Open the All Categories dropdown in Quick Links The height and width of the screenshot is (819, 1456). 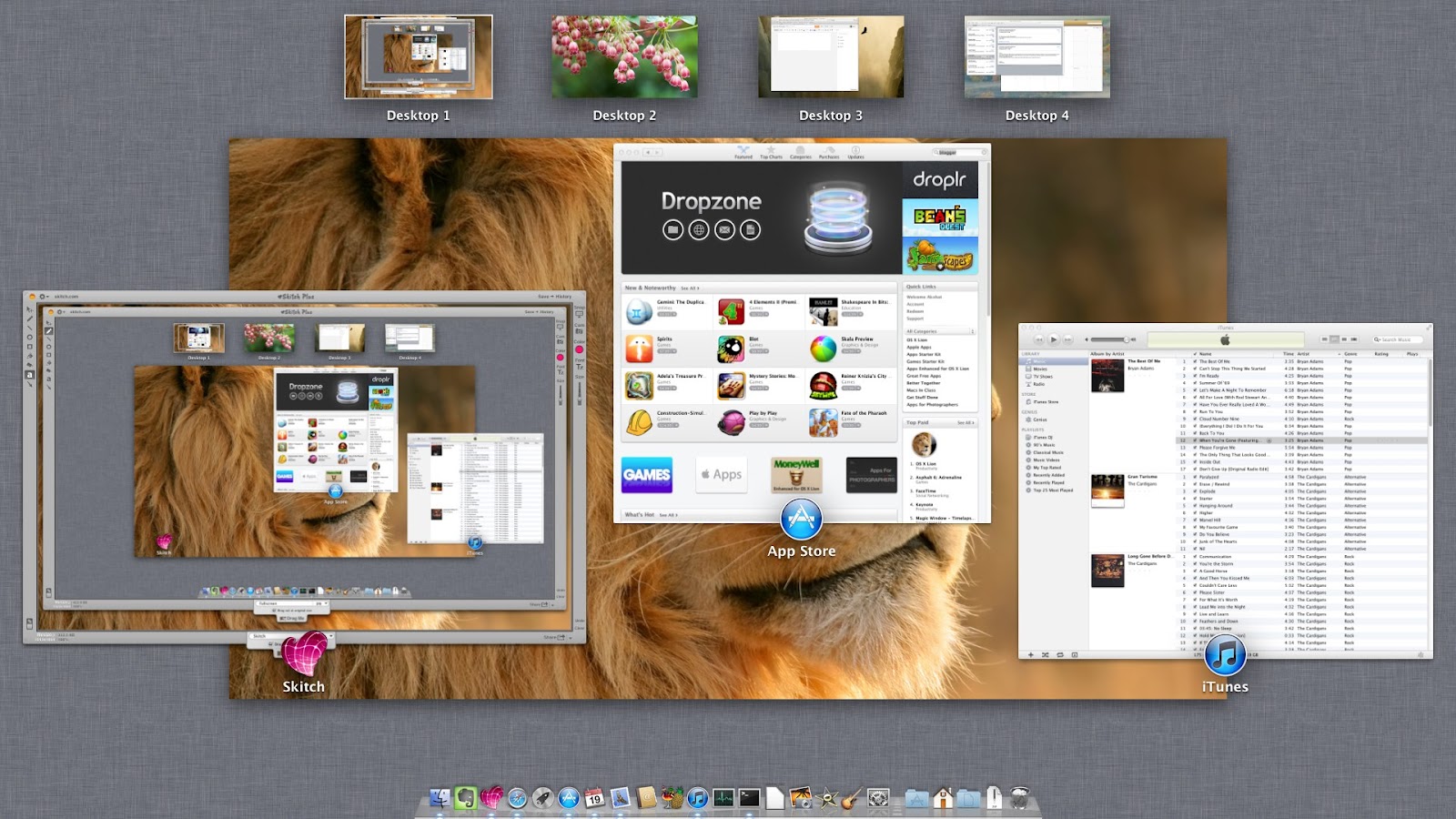(938, 331)
